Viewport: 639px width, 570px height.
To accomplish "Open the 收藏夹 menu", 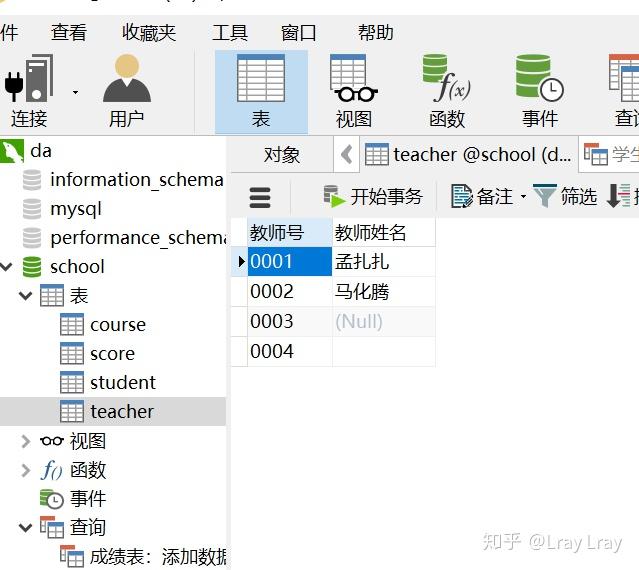I will pos(149,33).
